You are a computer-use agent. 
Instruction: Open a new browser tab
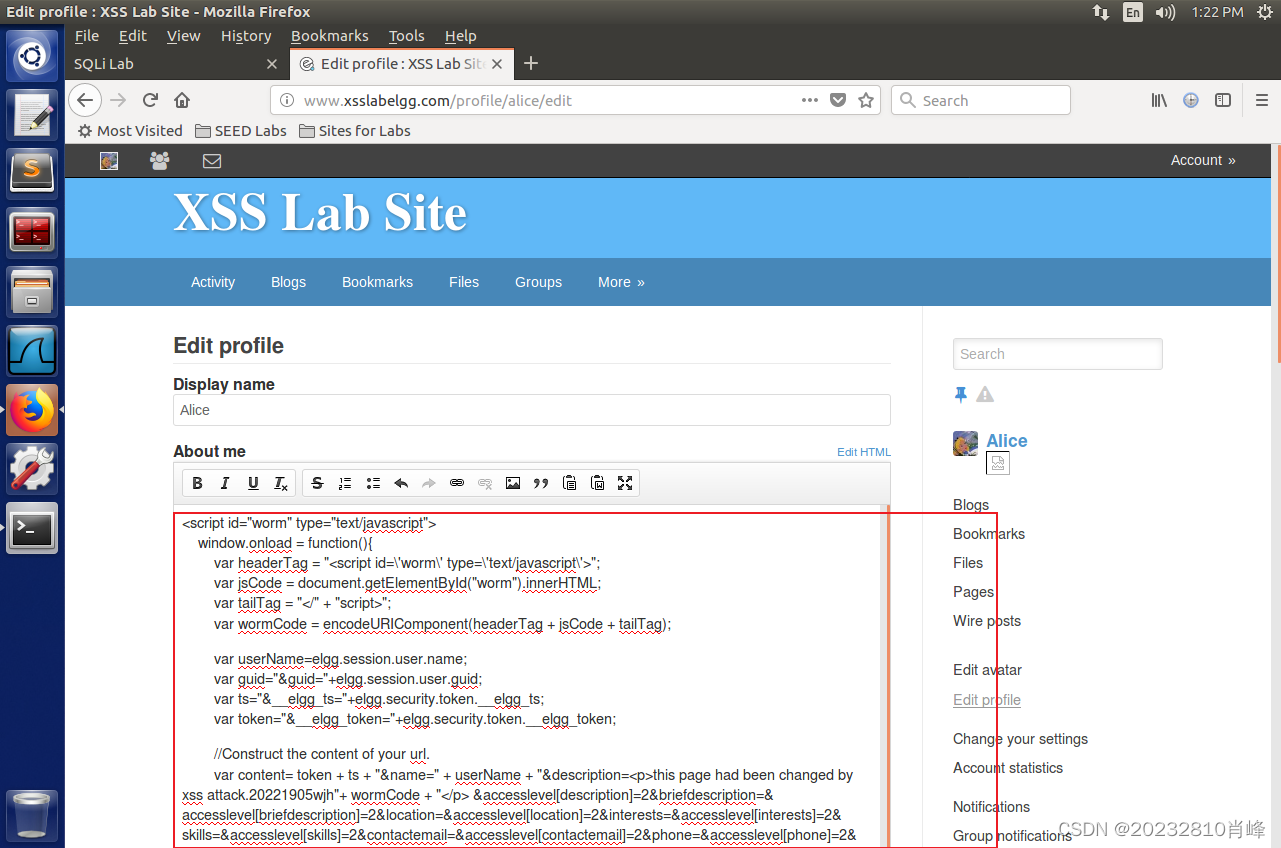pyautogui.click(x=531, y=63)
